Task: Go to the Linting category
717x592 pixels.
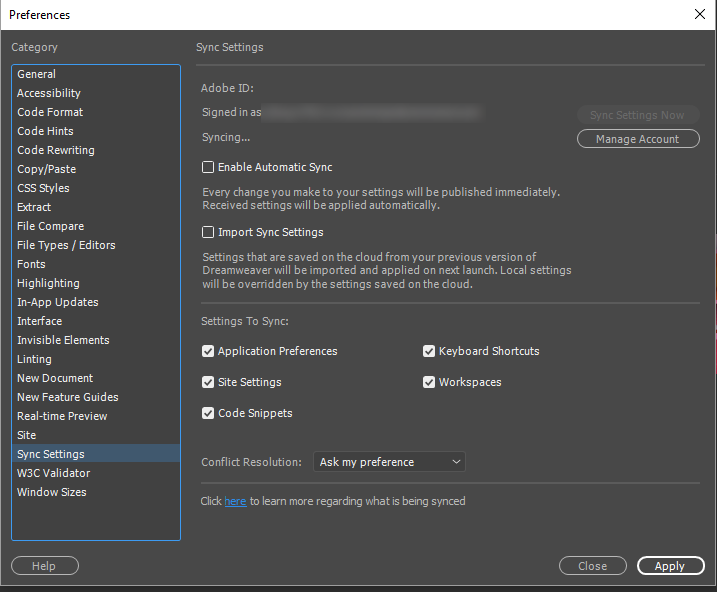Action: [34, 359]
